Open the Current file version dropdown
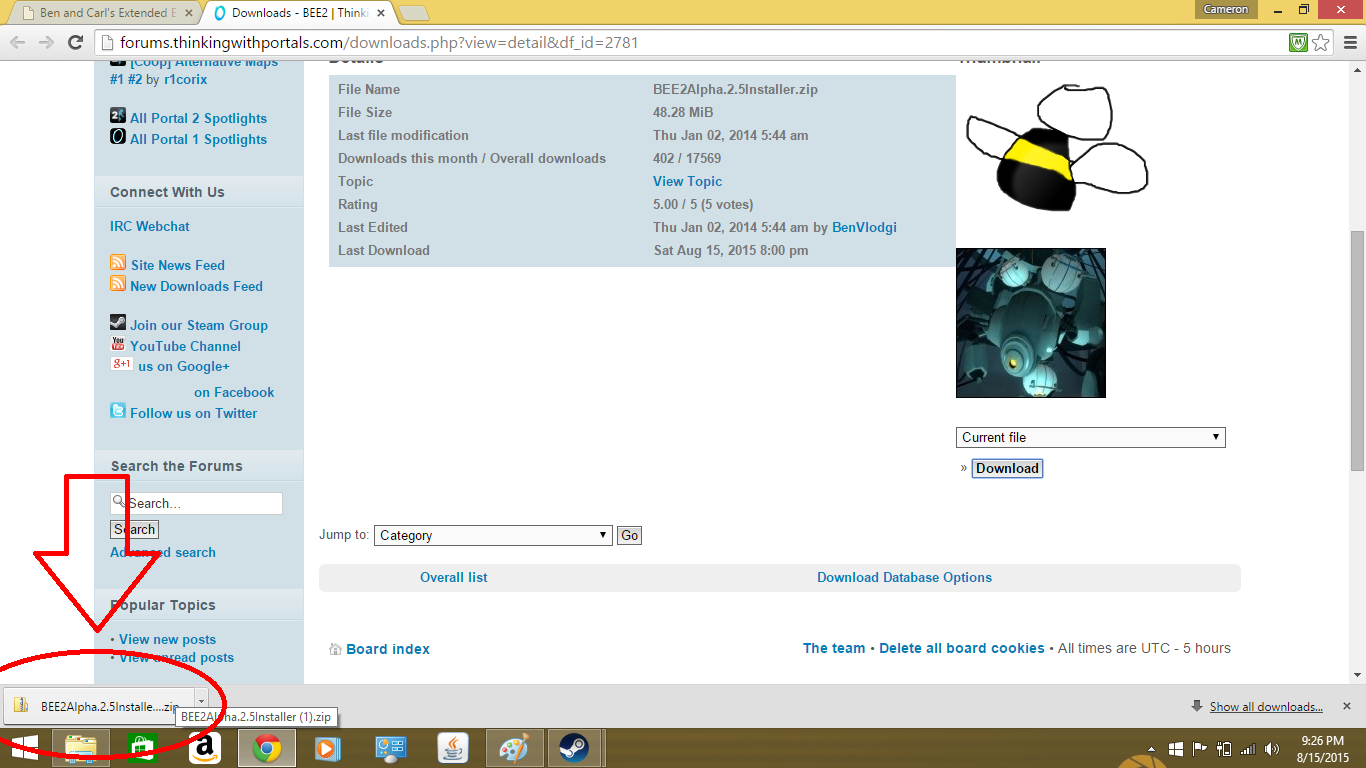This screenshot has height=768, width=1366. point(1090,437)
